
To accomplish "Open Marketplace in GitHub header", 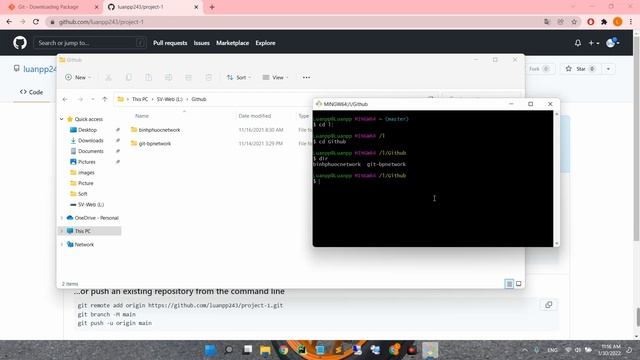I will pyautogui.click(x=232, y=43).
